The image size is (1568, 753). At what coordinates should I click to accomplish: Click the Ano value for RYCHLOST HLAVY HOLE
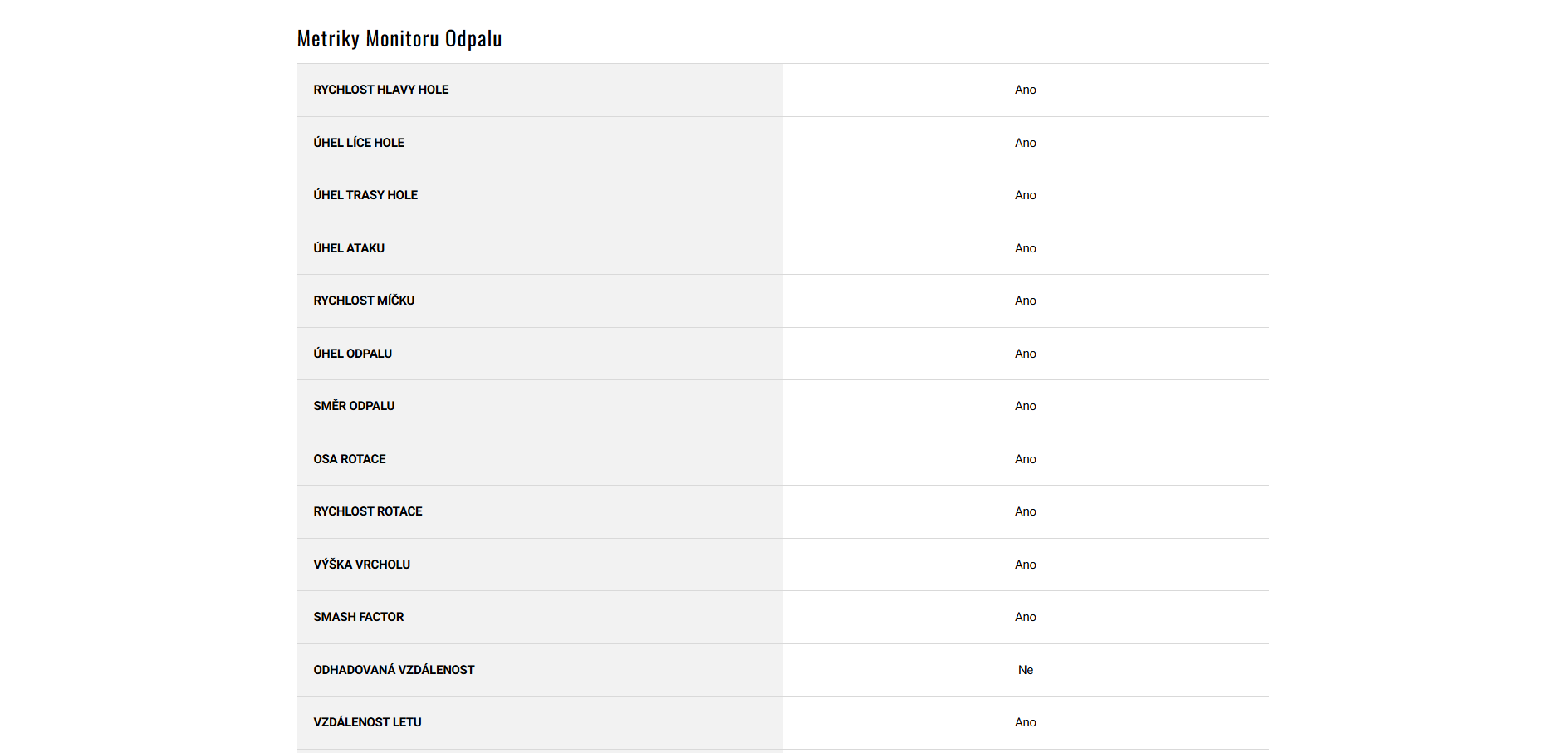1026,90
